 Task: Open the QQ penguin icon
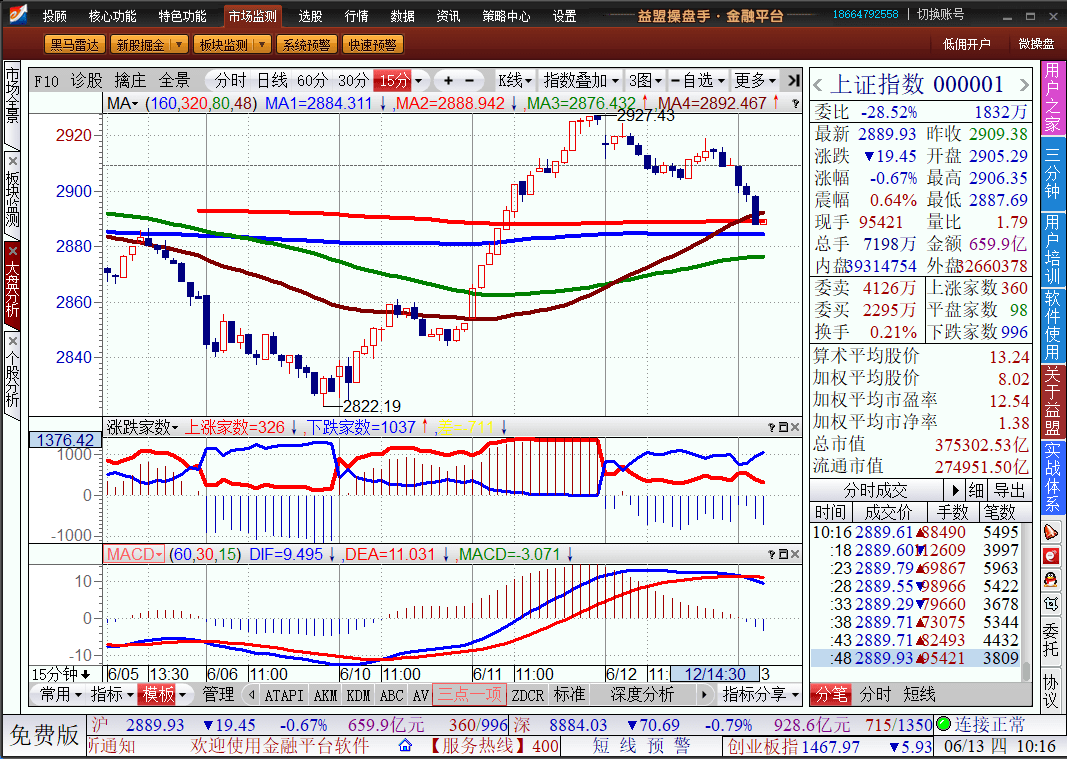pyautogui.click(x=1051, y=580)
